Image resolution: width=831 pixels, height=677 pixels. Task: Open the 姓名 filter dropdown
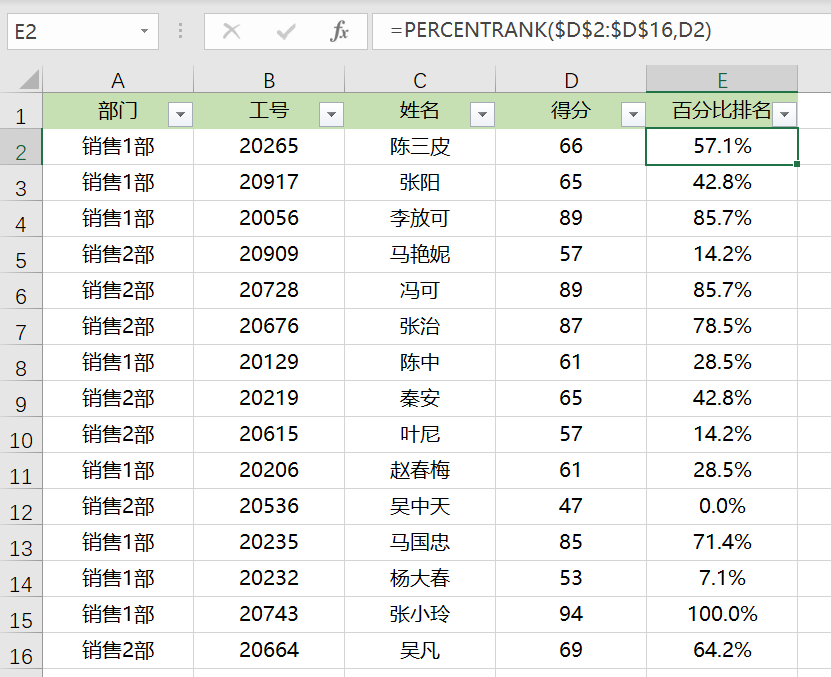pos(482,114)
